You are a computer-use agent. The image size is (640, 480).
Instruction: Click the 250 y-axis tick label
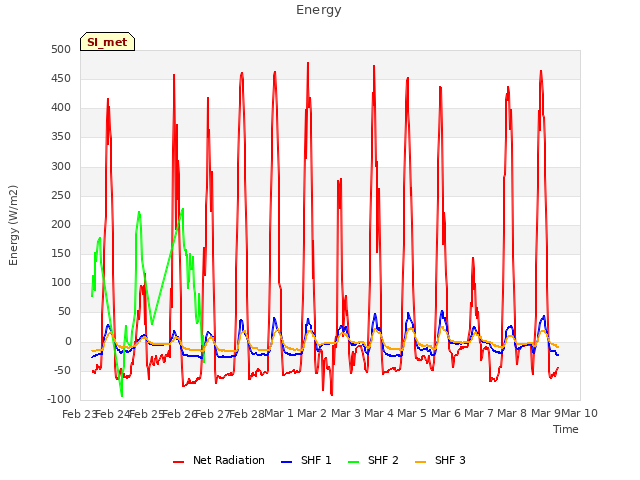61,196
